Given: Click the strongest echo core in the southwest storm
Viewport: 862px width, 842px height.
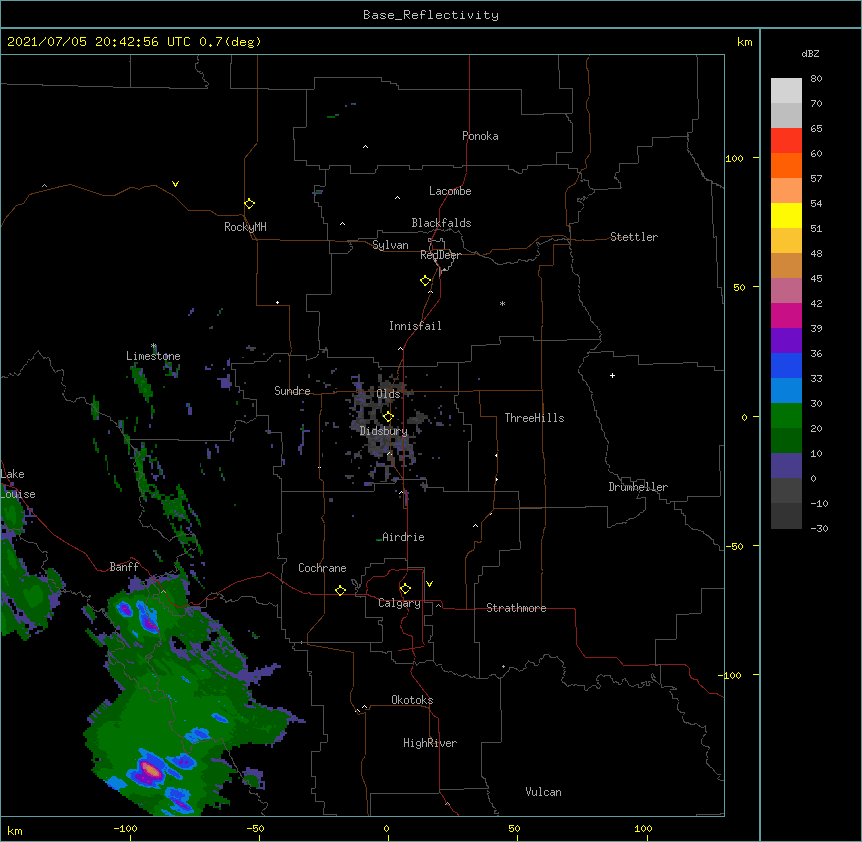Looking at the screenshot, I should 150,769.
